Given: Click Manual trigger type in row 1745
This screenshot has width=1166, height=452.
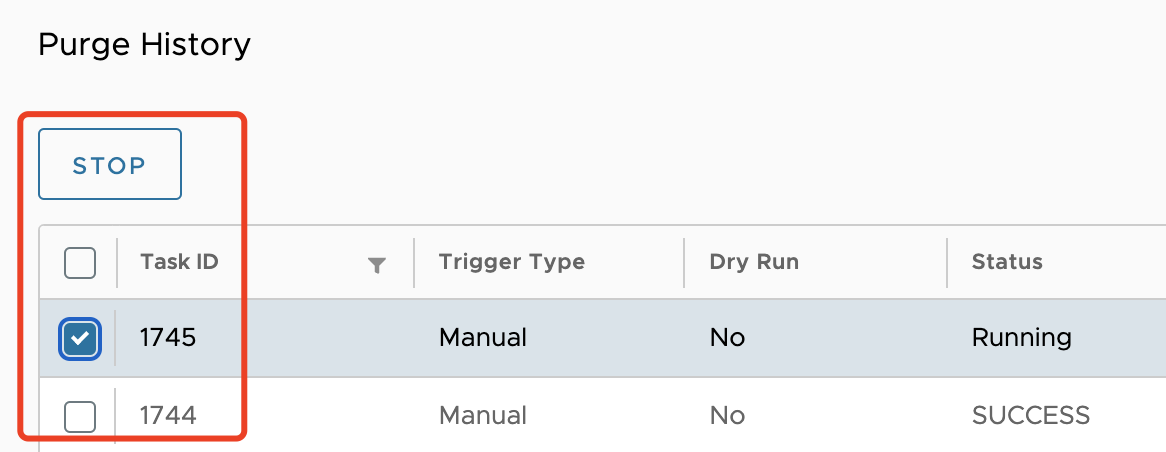Looking at the screenshot, I should tap(483, 338).
